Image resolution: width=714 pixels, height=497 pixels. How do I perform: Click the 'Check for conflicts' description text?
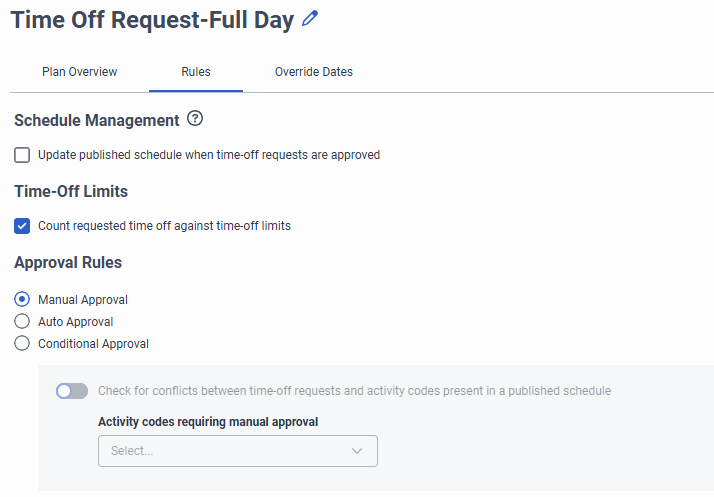coord(354,391)
